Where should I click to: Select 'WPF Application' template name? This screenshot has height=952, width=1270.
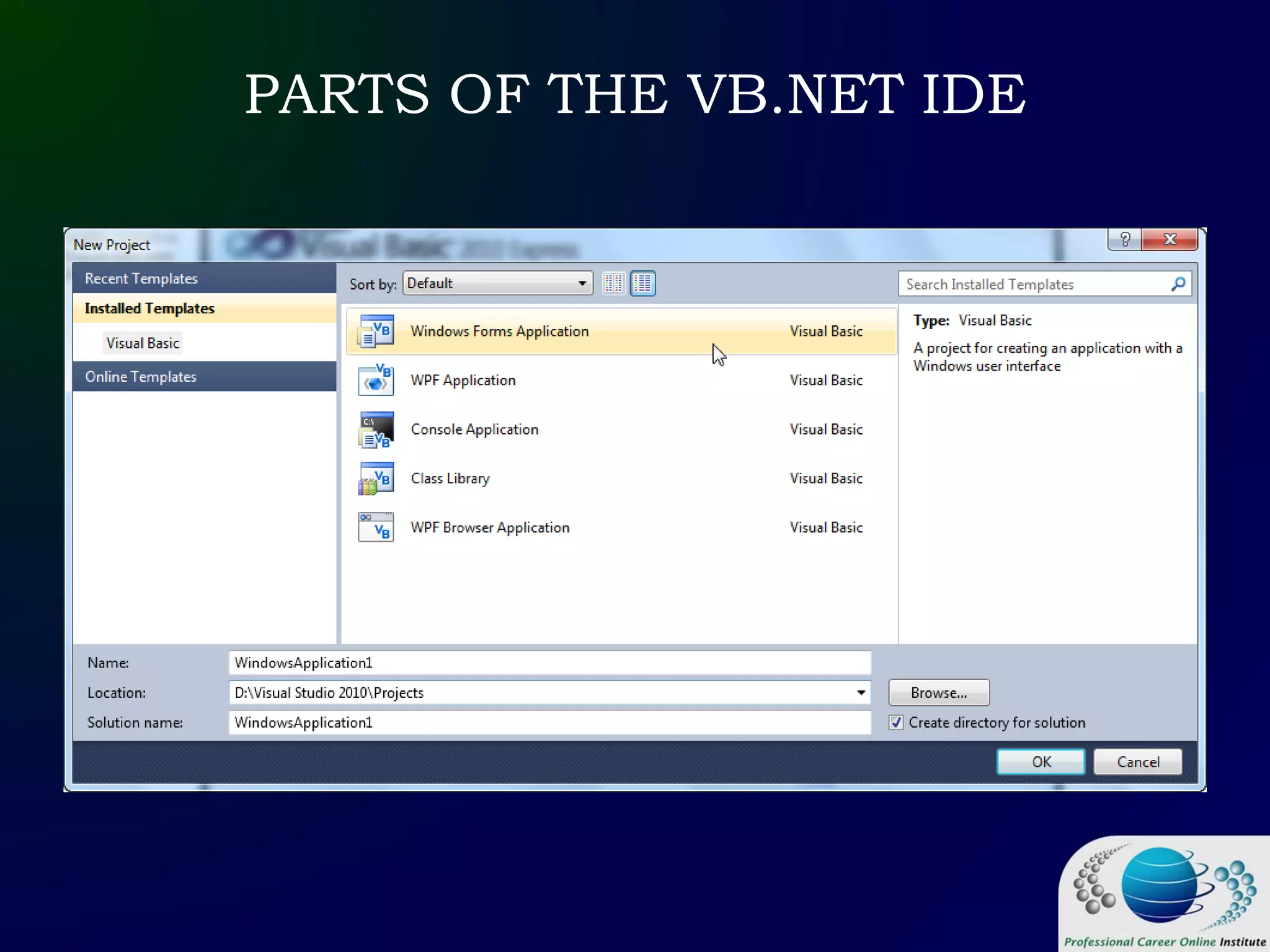tap(463, 380)
